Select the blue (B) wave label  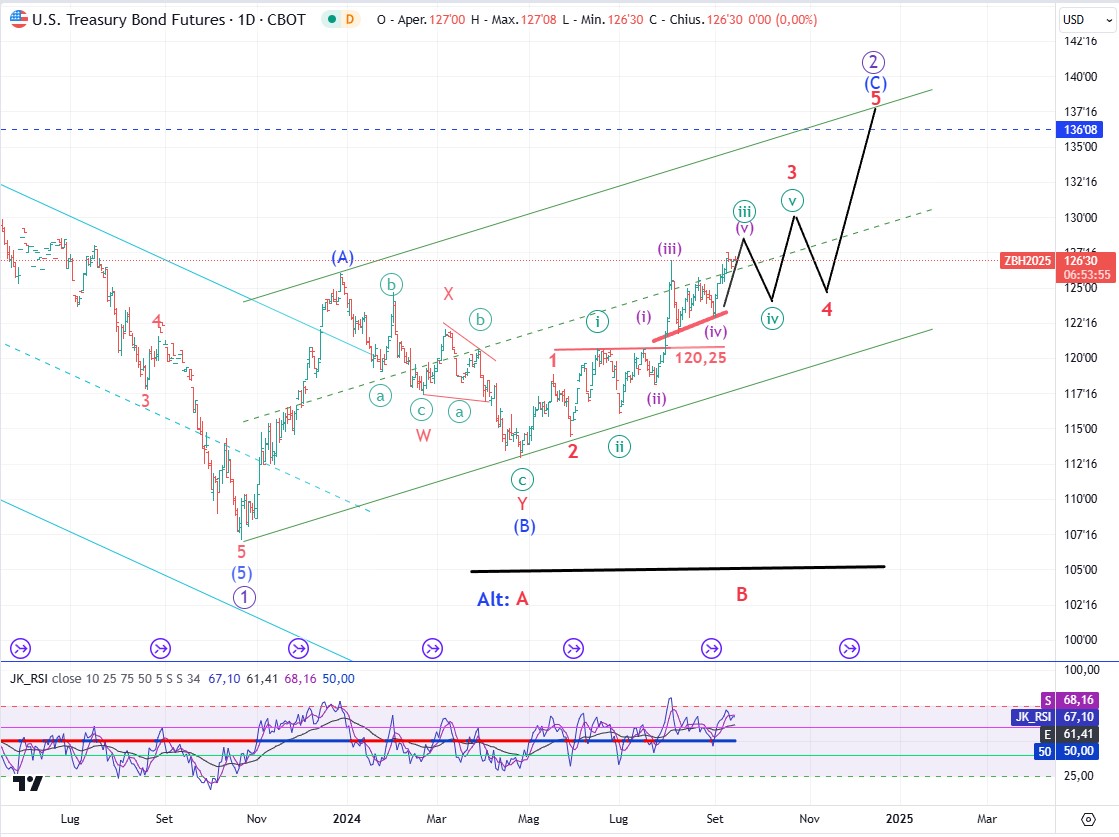[525, 527]
